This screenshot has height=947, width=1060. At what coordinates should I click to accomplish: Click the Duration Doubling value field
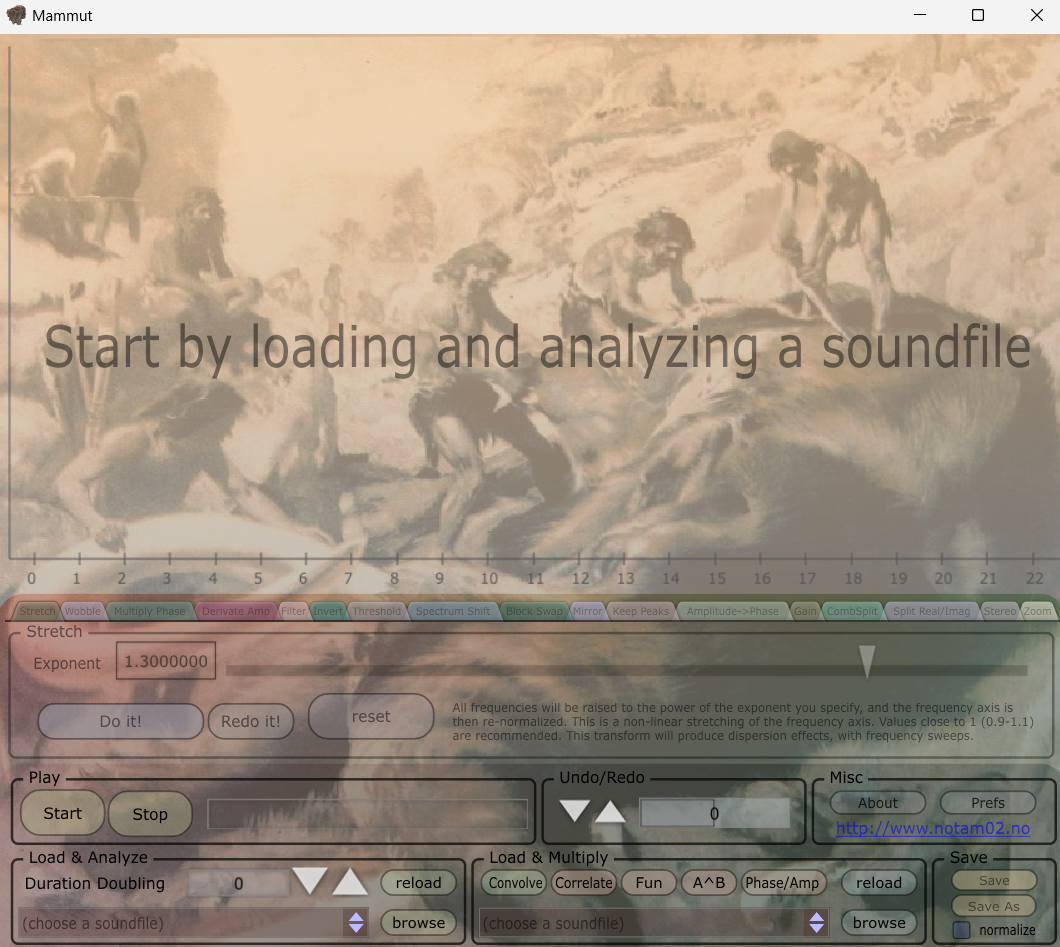pos(239,883)
